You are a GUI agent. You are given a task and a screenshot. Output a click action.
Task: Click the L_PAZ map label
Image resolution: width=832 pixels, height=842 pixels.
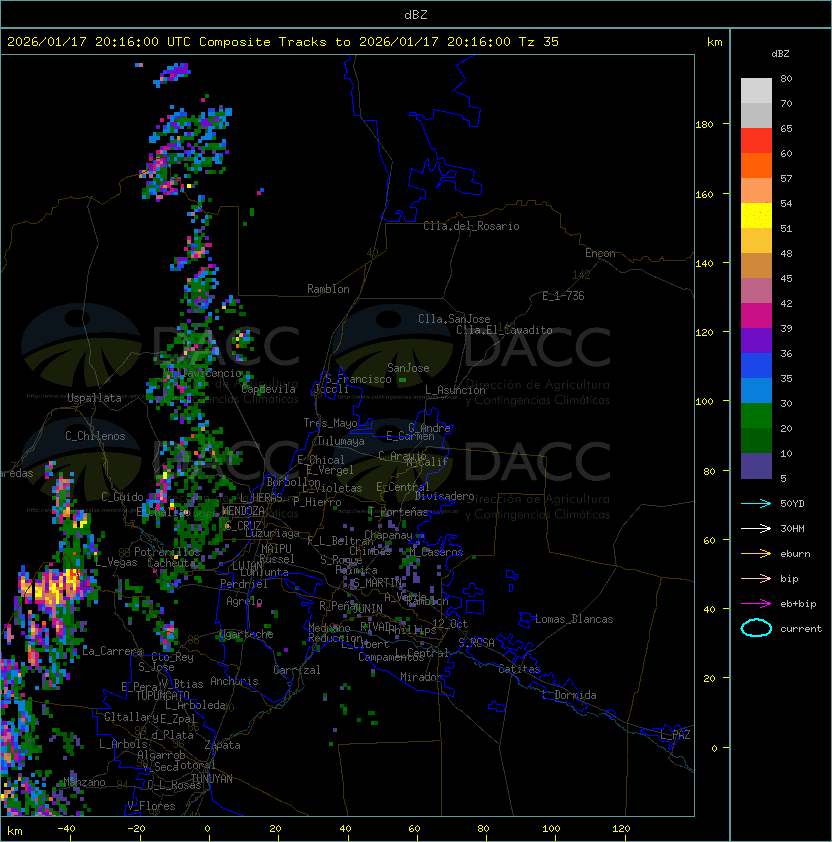click(x=675, y=734)
